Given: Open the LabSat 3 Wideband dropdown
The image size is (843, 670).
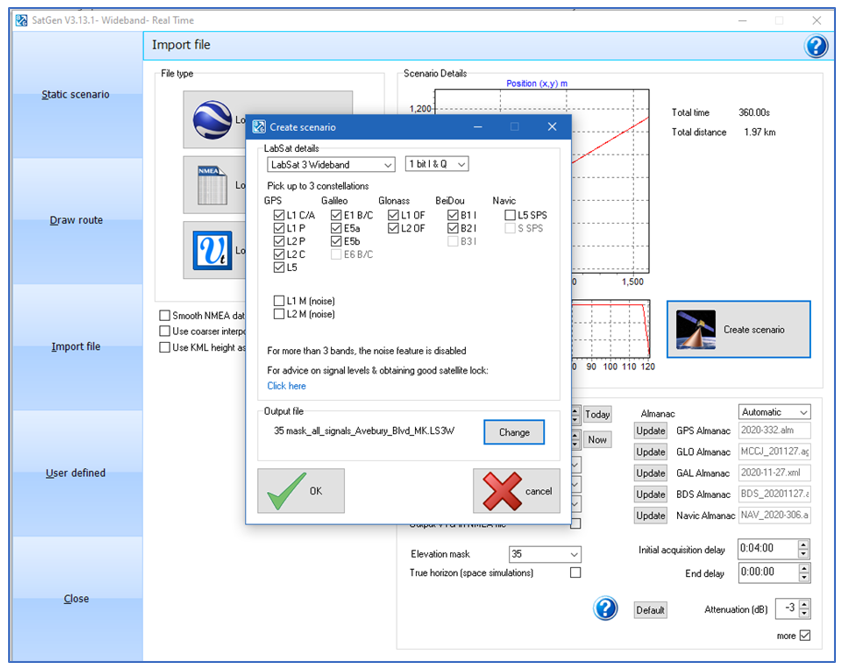Looking at the screenshot, I should tap(331, 165).
